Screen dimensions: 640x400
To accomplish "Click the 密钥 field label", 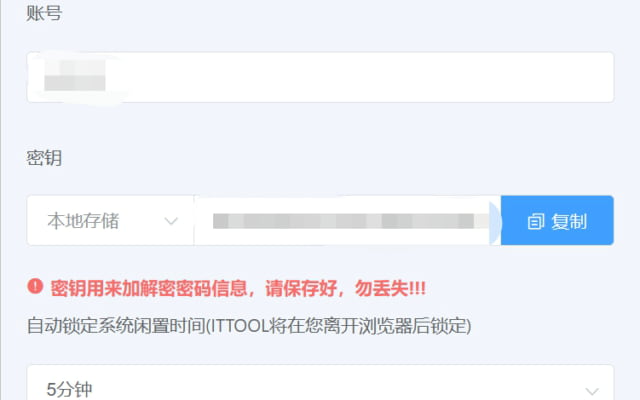I will (44, 158).
